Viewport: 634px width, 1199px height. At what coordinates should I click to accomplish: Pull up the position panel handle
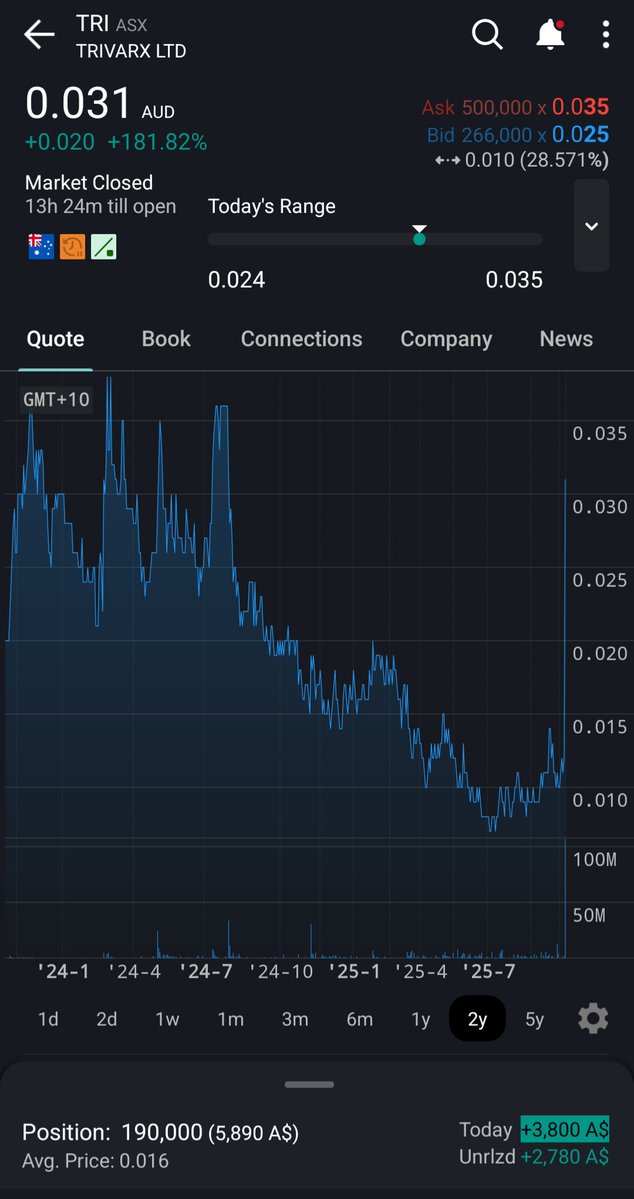coord(309,1084)
